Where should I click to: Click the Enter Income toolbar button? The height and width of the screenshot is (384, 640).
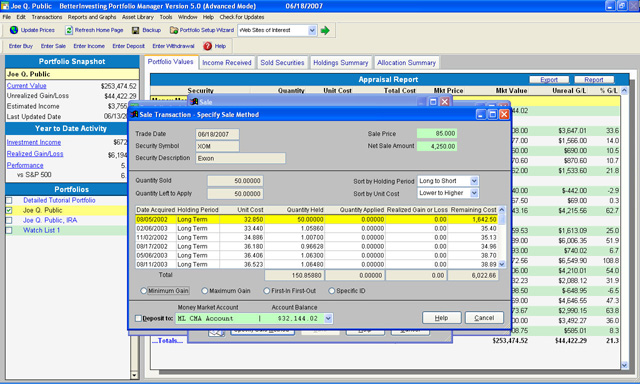pyautogui.click(x=89, y=46)
